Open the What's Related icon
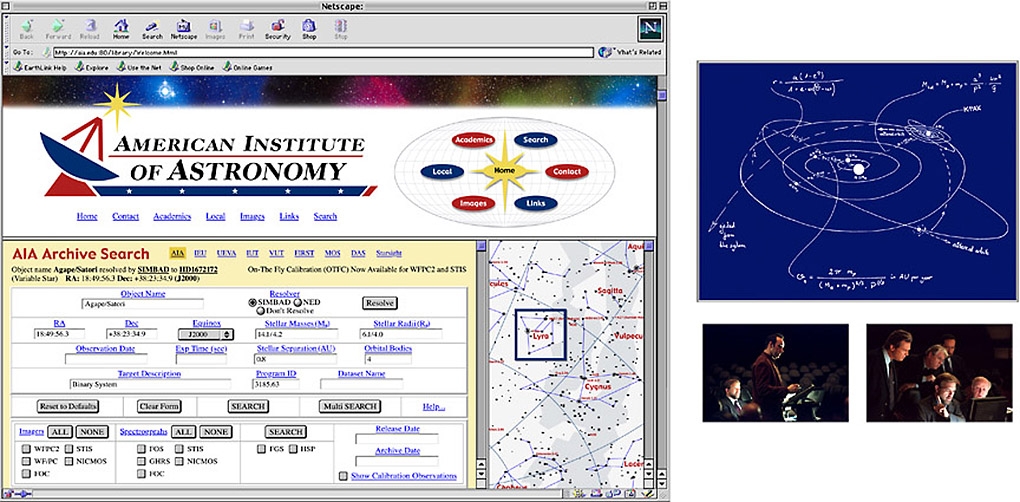This screenshot has width=1020, height=502. [x=605, y=52]
